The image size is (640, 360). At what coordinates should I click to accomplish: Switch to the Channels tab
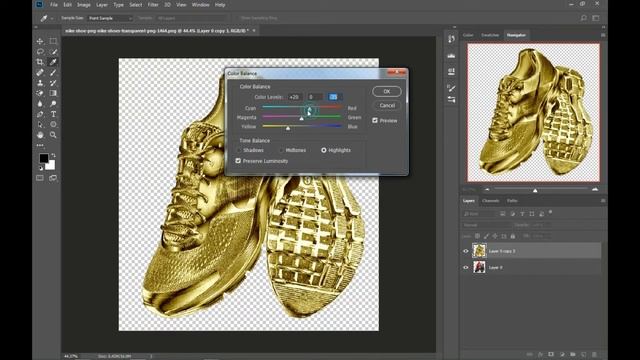(x=490, y=201)
